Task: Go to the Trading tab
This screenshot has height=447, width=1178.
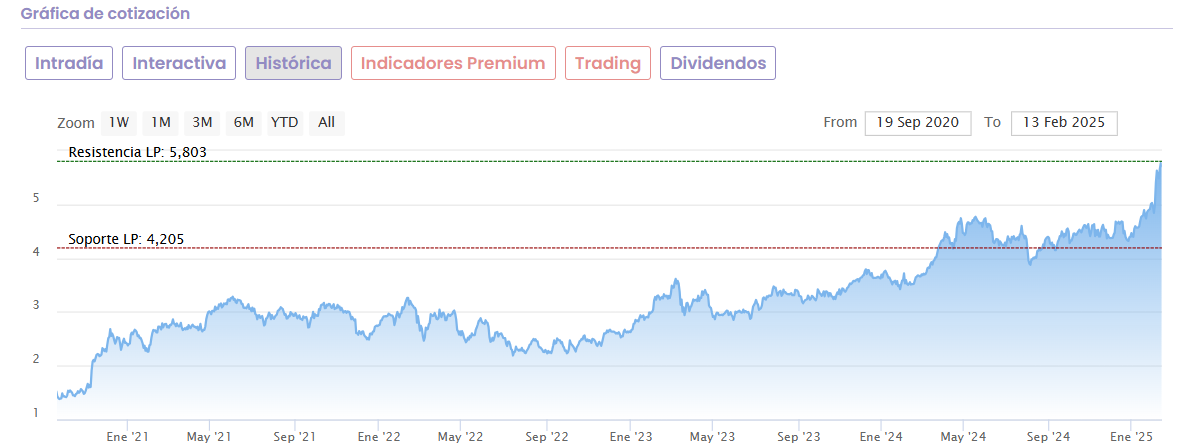Action: [x=608, y=63]
